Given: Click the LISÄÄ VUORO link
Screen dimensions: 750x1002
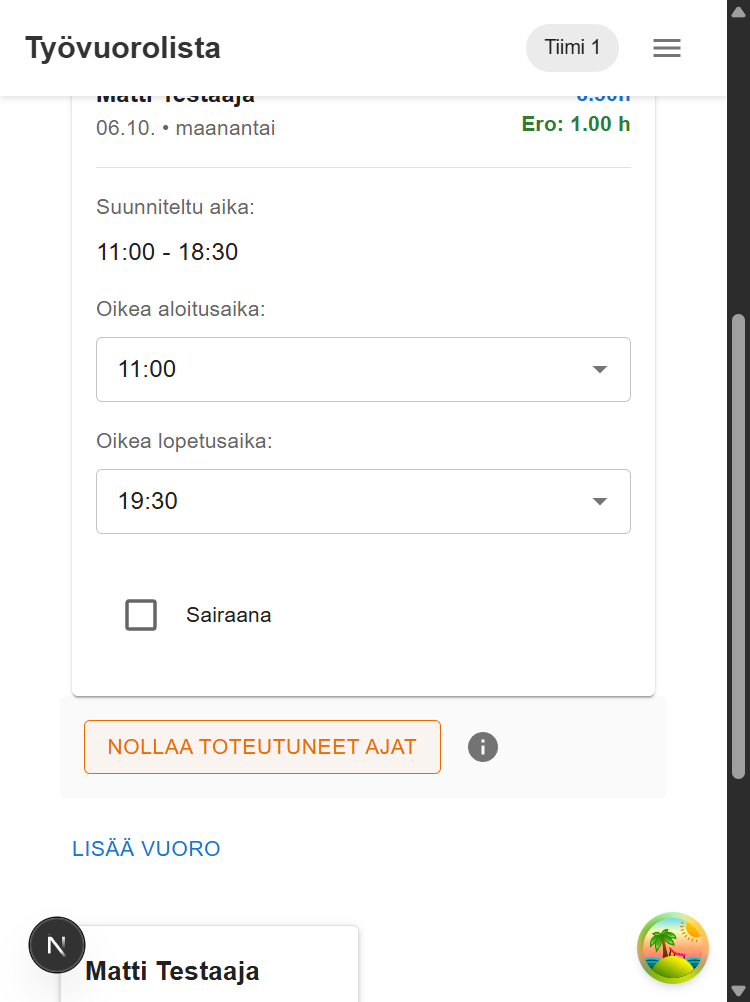Looking at the screenshot, I should (146, 848).
